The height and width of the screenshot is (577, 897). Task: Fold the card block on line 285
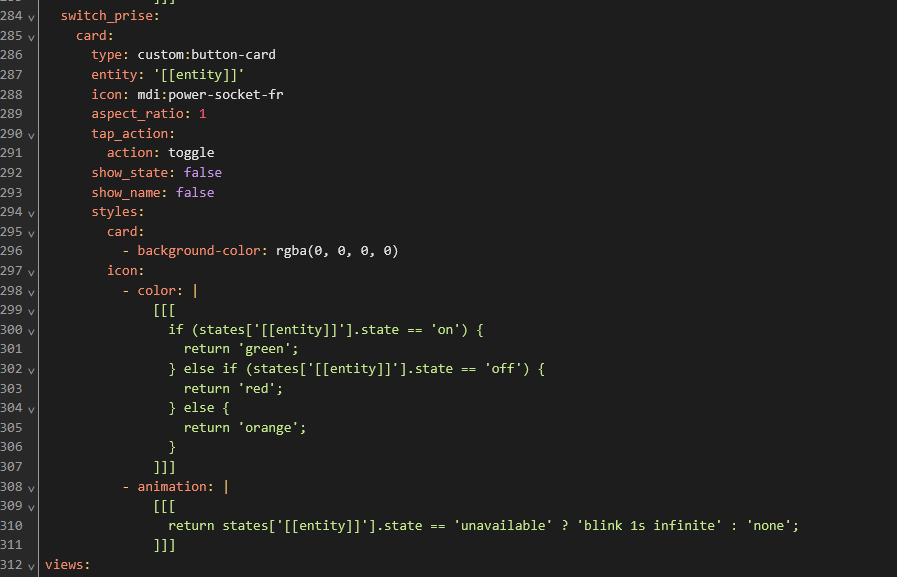pyautogui.click(x=33, y=36)
